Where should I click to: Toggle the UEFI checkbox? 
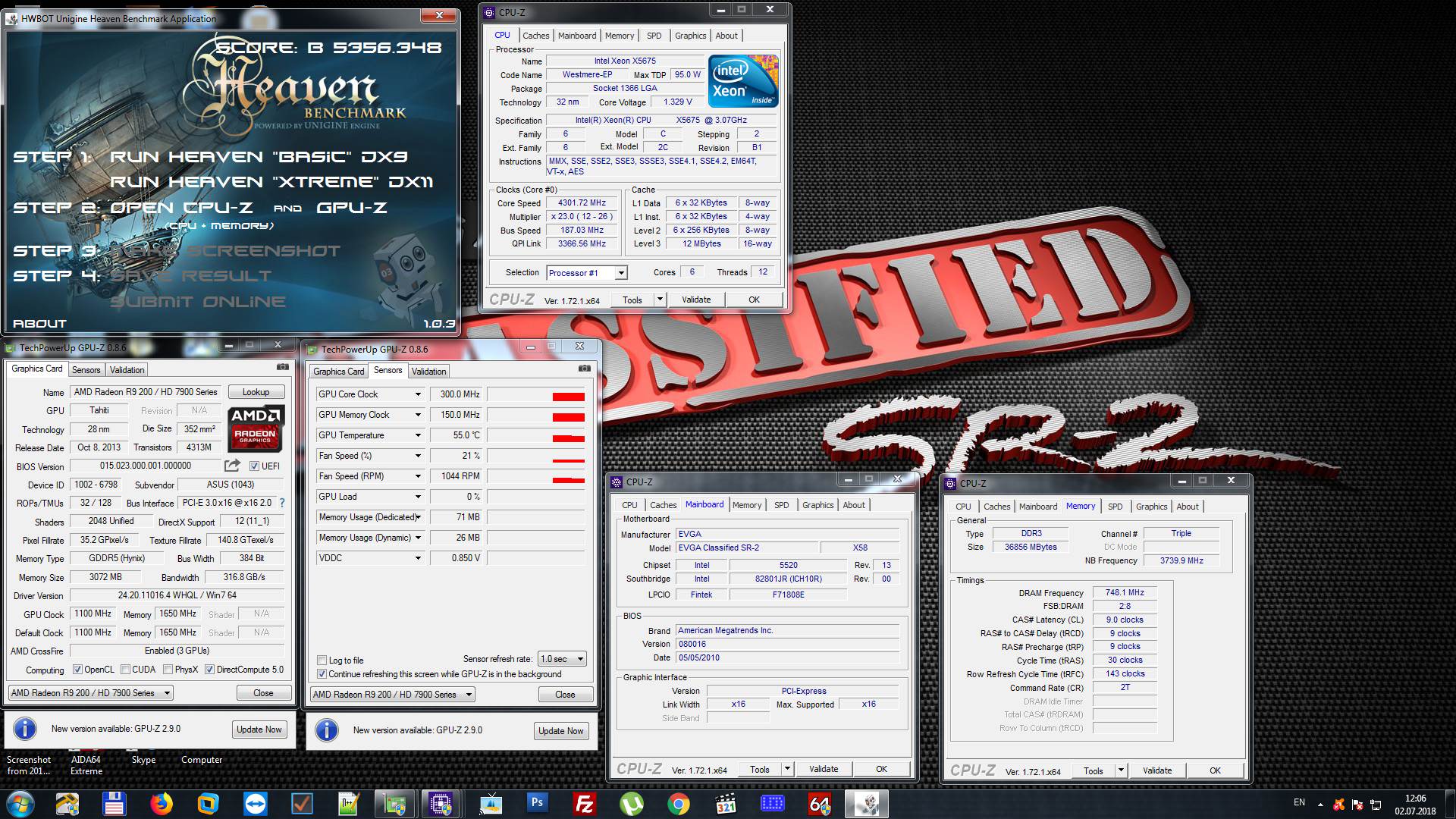[254, 466]
